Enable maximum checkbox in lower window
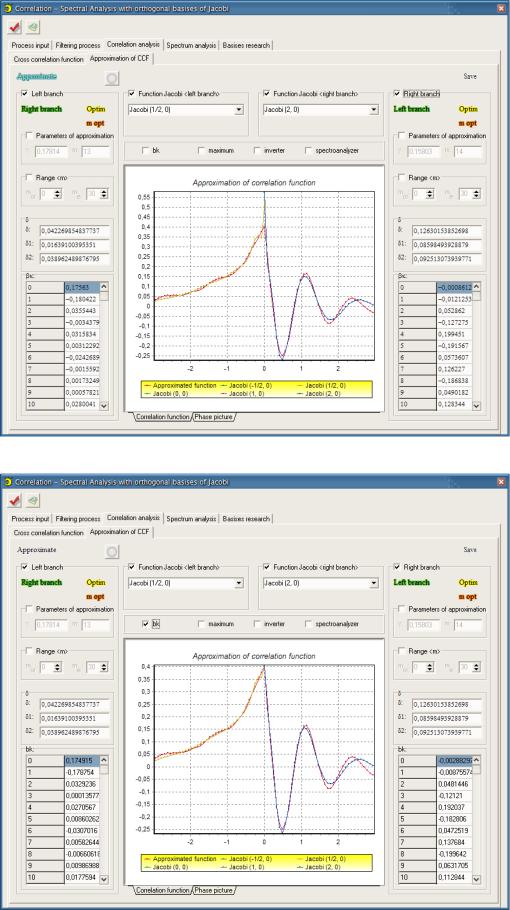The width and height of the screenshot is (510, 910). tap(201, 624)
